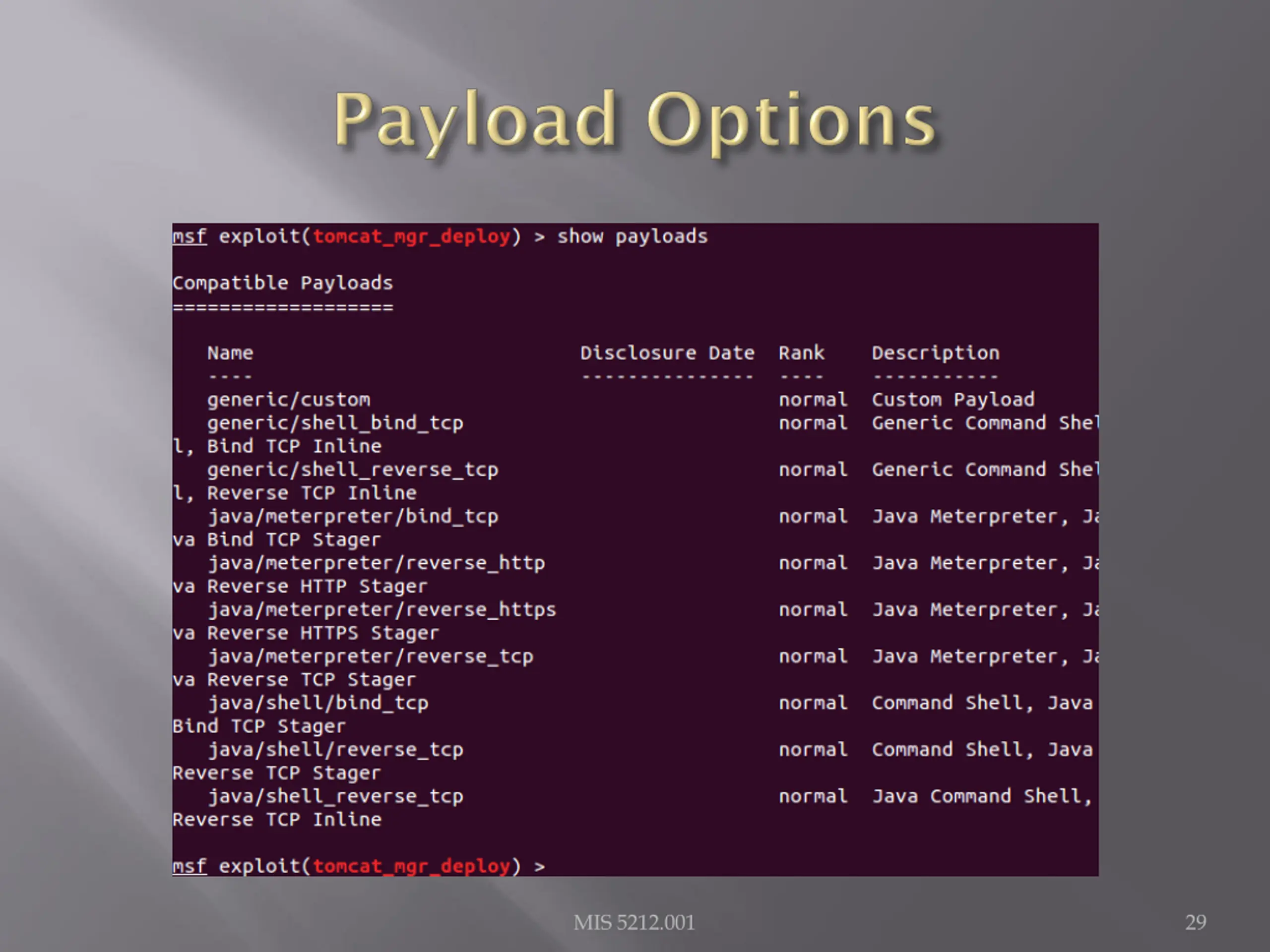Click java/shell/bind_tcp payload name

pyautogui.click(x=318, y=703)
